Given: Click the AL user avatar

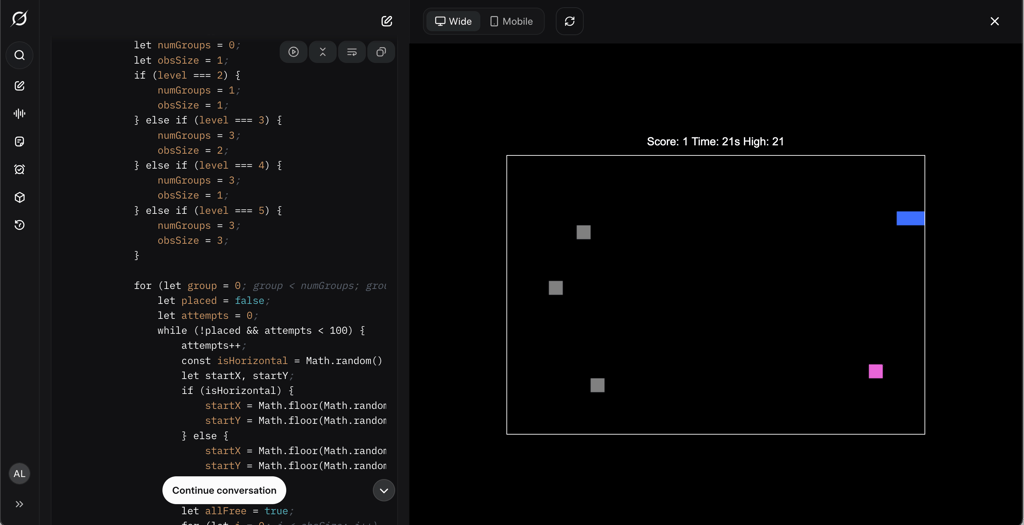Looking at the screenshot, I should tap(20, 474).
